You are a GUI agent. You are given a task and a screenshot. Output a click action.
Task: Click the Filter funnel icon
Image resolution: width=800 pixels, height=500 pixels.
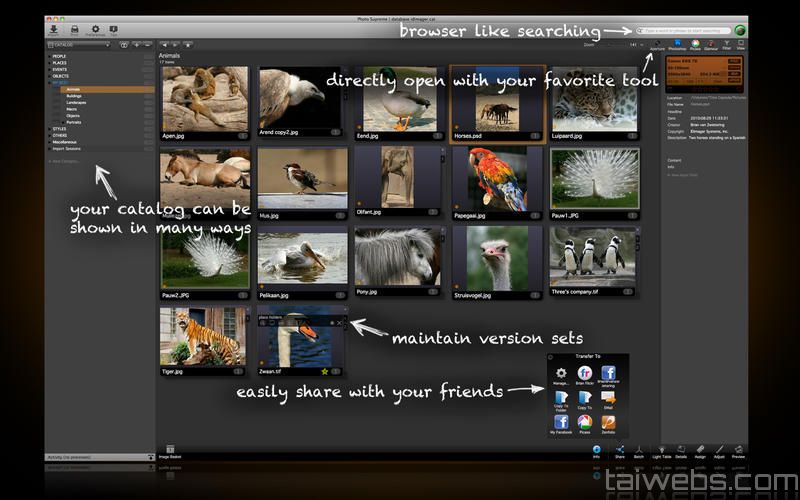726,43
